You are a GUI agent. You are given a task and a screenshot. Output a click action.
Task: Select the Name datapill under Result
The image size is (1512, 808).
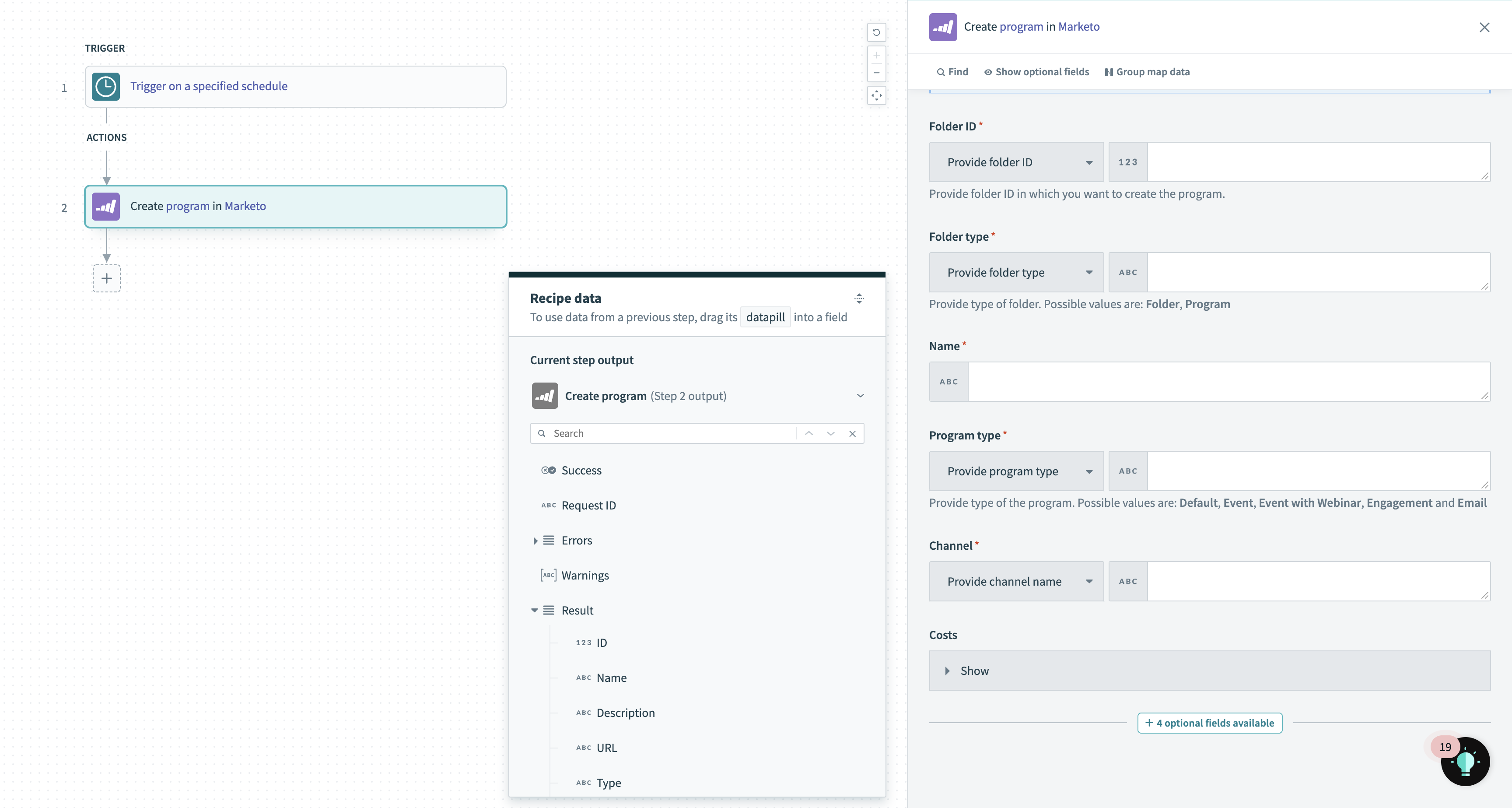(x=611, y=678)
